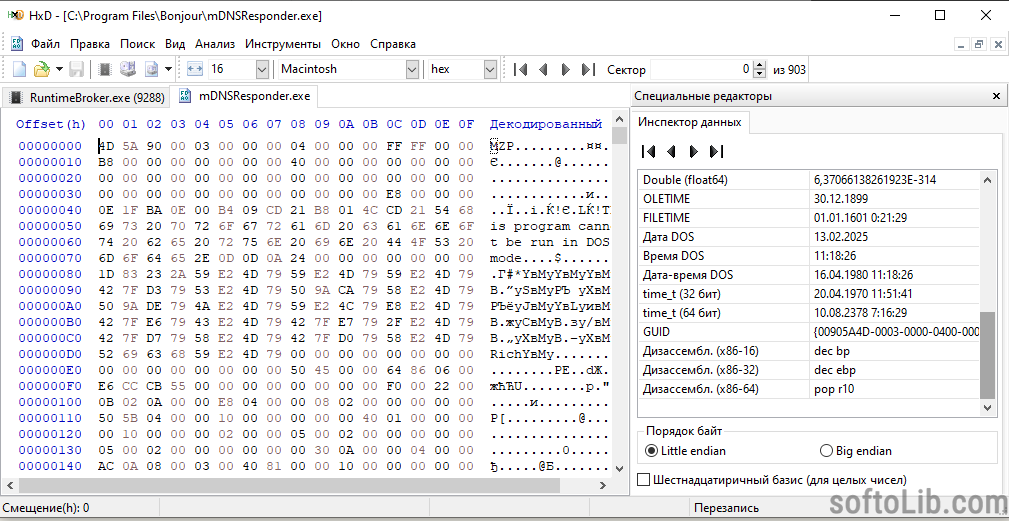Click the hex view scroll-up arrow
This screenshot has width=1009, height=521.
tap(620, 118)
